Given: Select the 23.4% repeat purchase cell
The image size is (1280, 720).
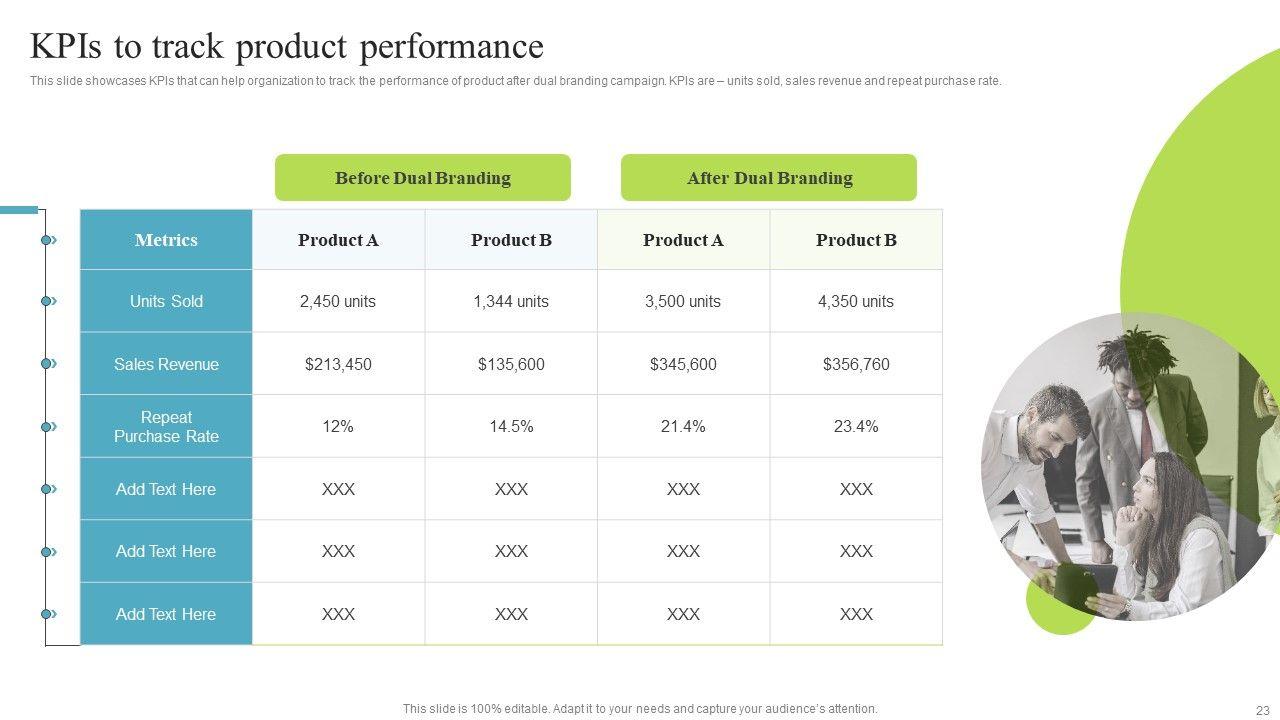Looking at the screenshot, I should pos(856,427).
